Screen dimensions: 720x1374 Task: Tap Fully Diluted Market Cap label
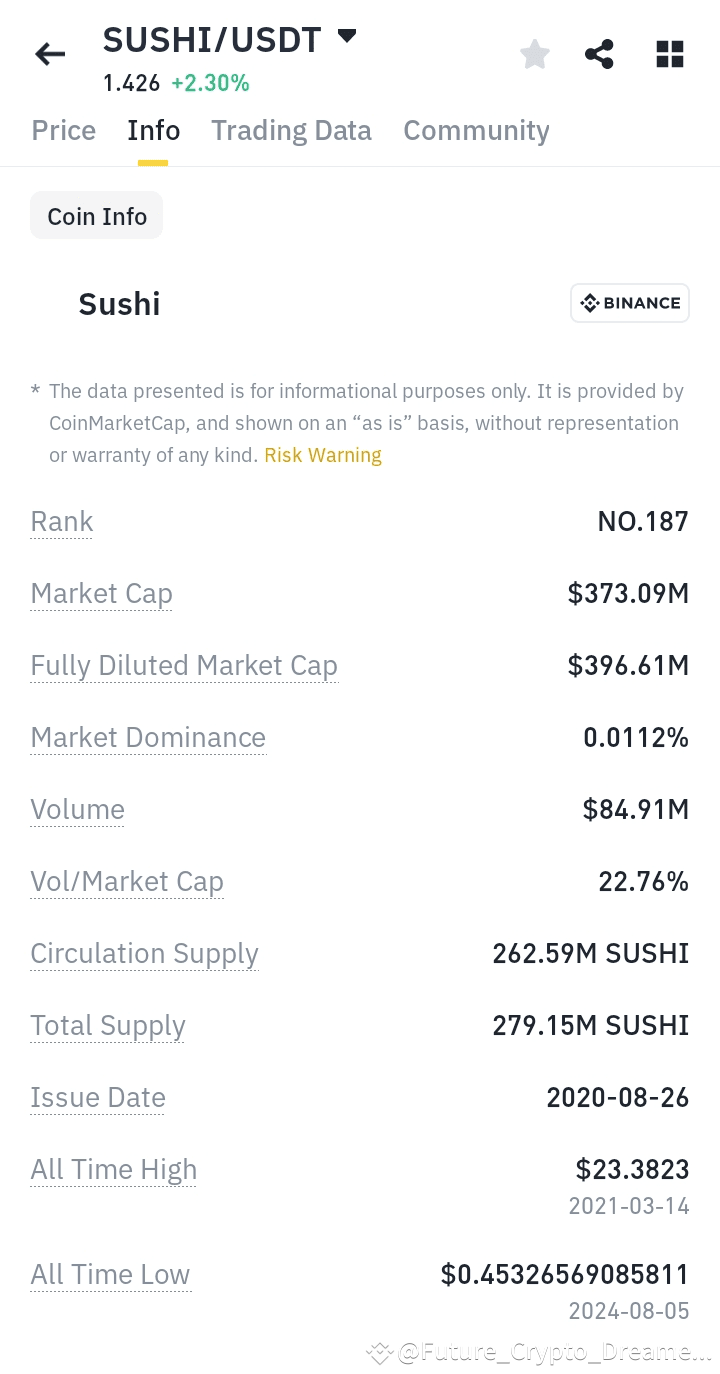click(x=184, y=666)
